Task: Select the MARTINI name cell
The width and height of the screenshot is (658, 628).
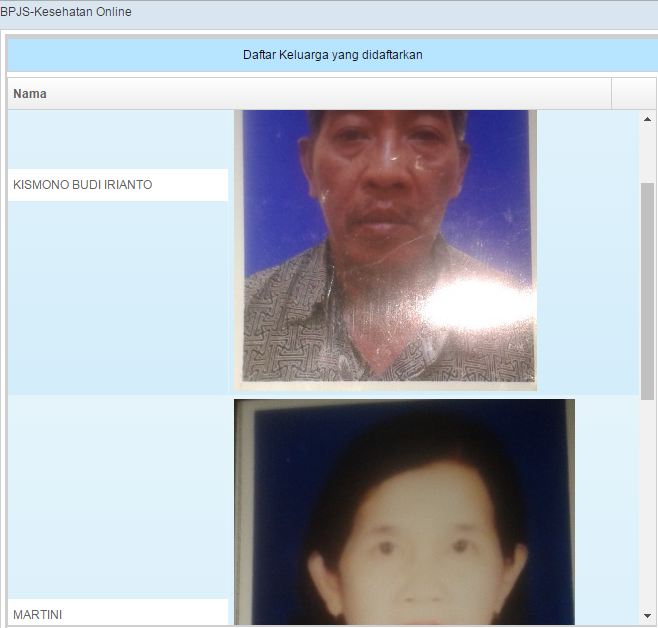Action: (118, 612)
